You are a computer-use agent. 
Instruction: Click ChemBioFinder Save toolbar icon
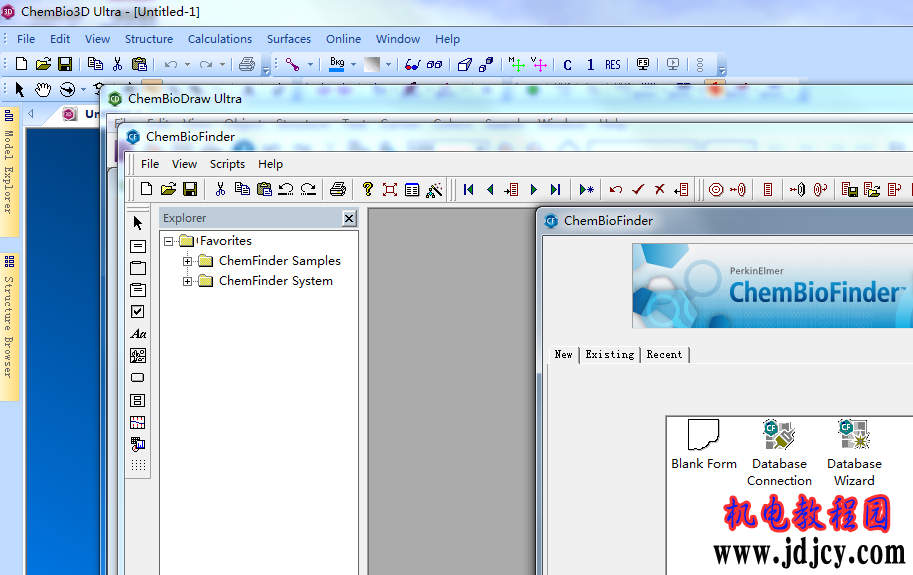[x=190, y=189]
